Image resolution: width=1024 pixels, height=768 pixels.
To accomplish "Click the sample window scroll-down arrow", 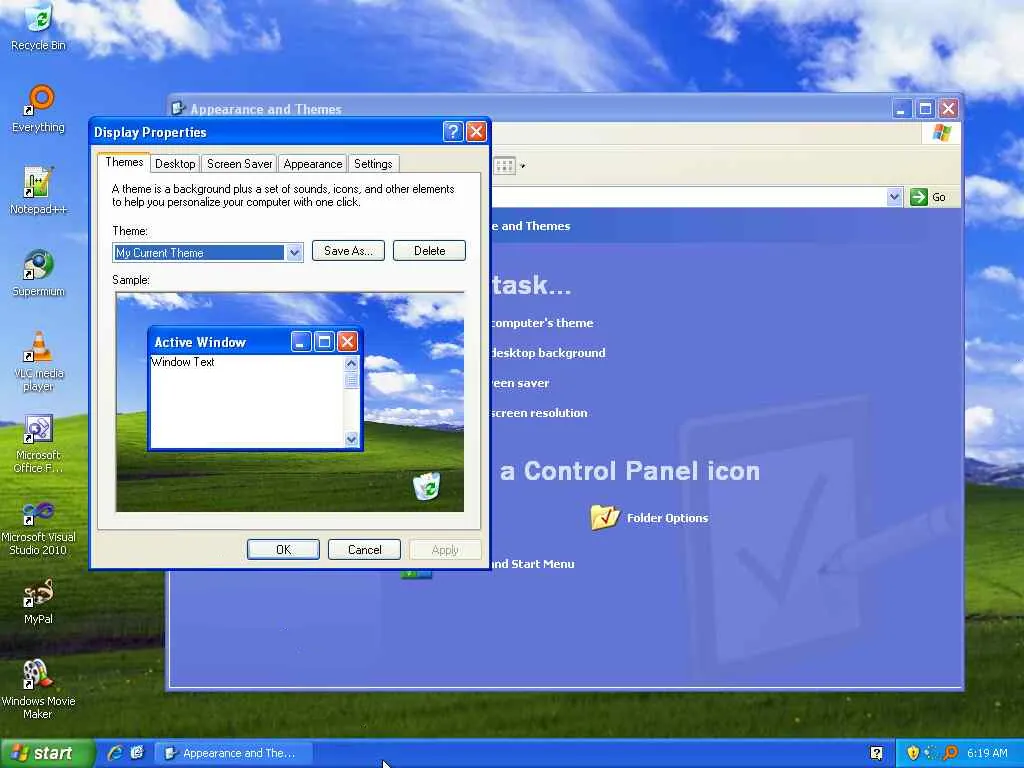I will [351, 440].
